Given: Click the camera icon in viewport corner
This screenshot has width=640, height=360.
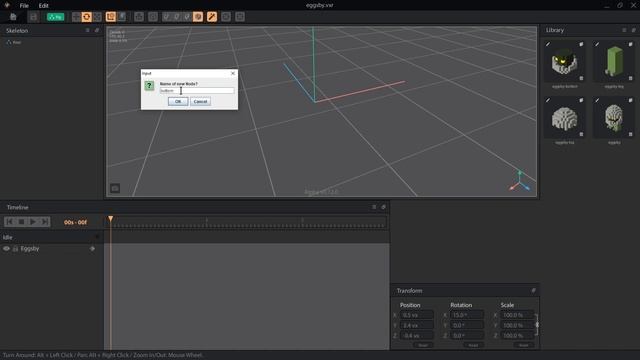Looking at the screenshot, I should click(115, 188).
